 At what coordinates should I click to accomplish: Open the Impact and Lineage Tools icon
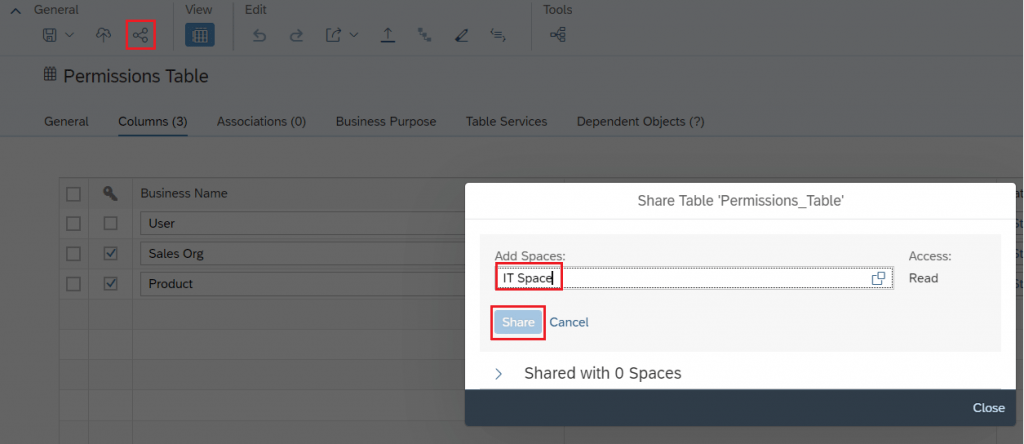(558, 35)
